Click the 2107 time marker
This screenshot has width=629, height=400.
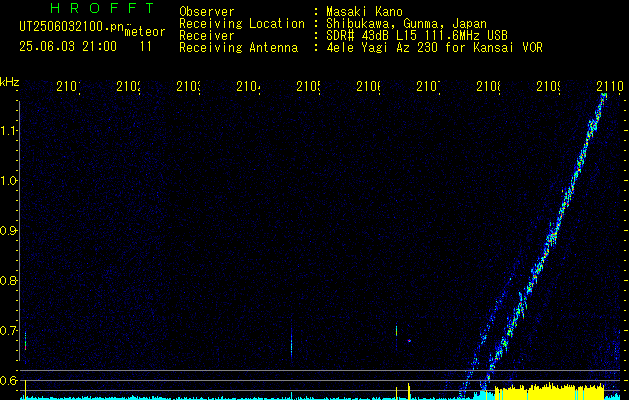pos(428,86)
